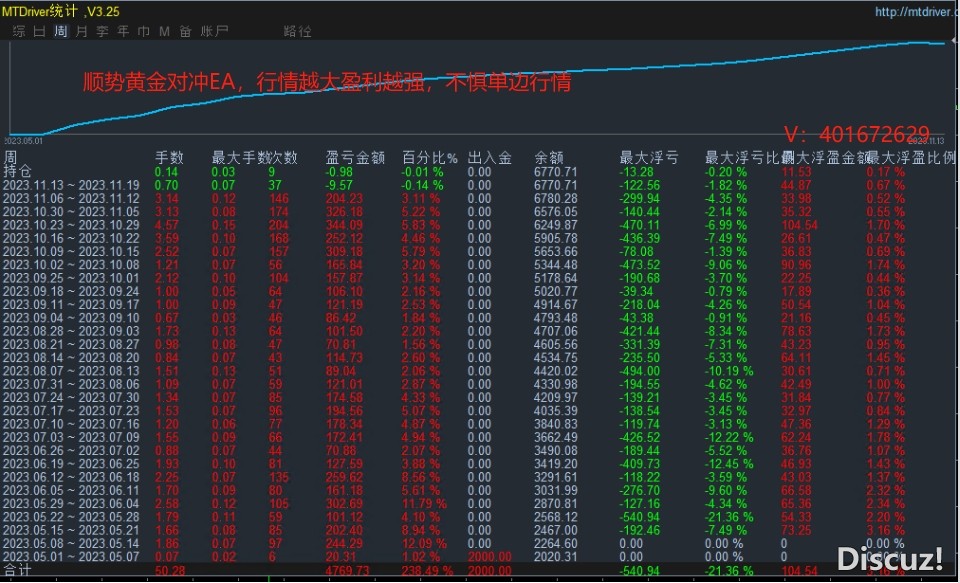Open the 年 yearly statistics tab

pyautogui.click(x=123, y=31)
